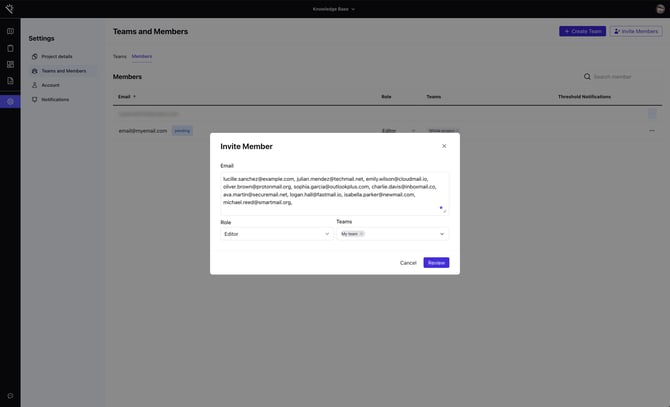The width and height of the screenshot is (670, 407).
Task: Click the Email addresses text area
Action: (x=335, y=193)
